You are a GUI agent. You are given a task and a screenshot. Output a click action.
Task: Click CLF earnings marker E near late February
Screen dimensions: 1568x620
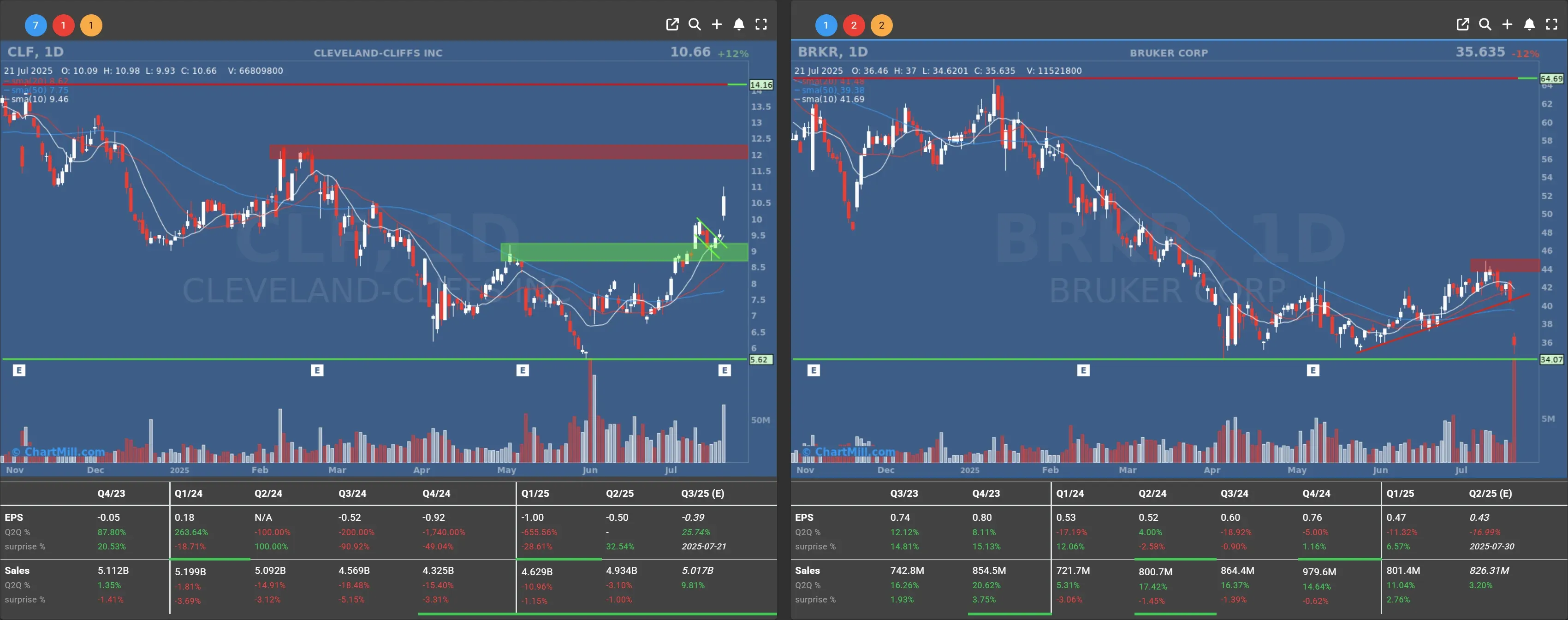317,370
